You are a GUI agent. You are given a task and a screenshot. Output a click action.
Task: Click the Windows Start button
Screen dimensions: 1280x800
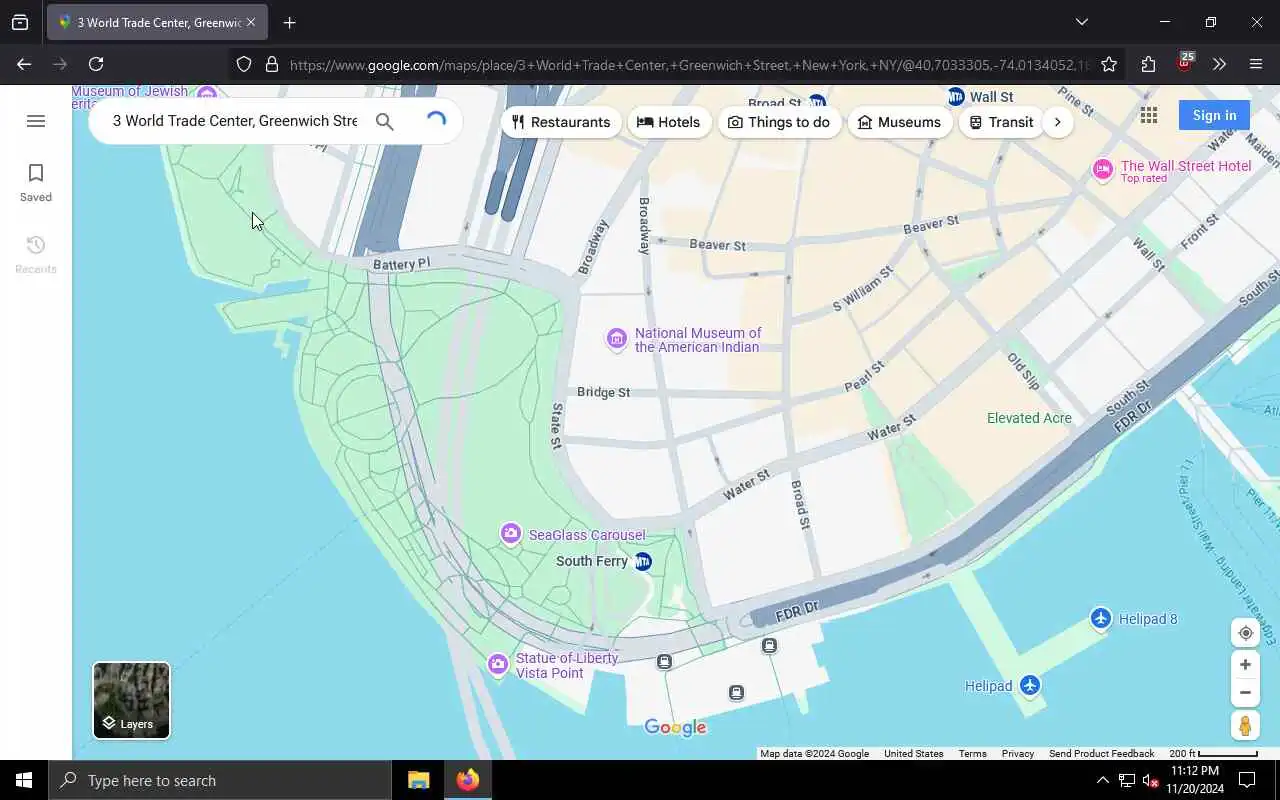click(x=24, y=780)
